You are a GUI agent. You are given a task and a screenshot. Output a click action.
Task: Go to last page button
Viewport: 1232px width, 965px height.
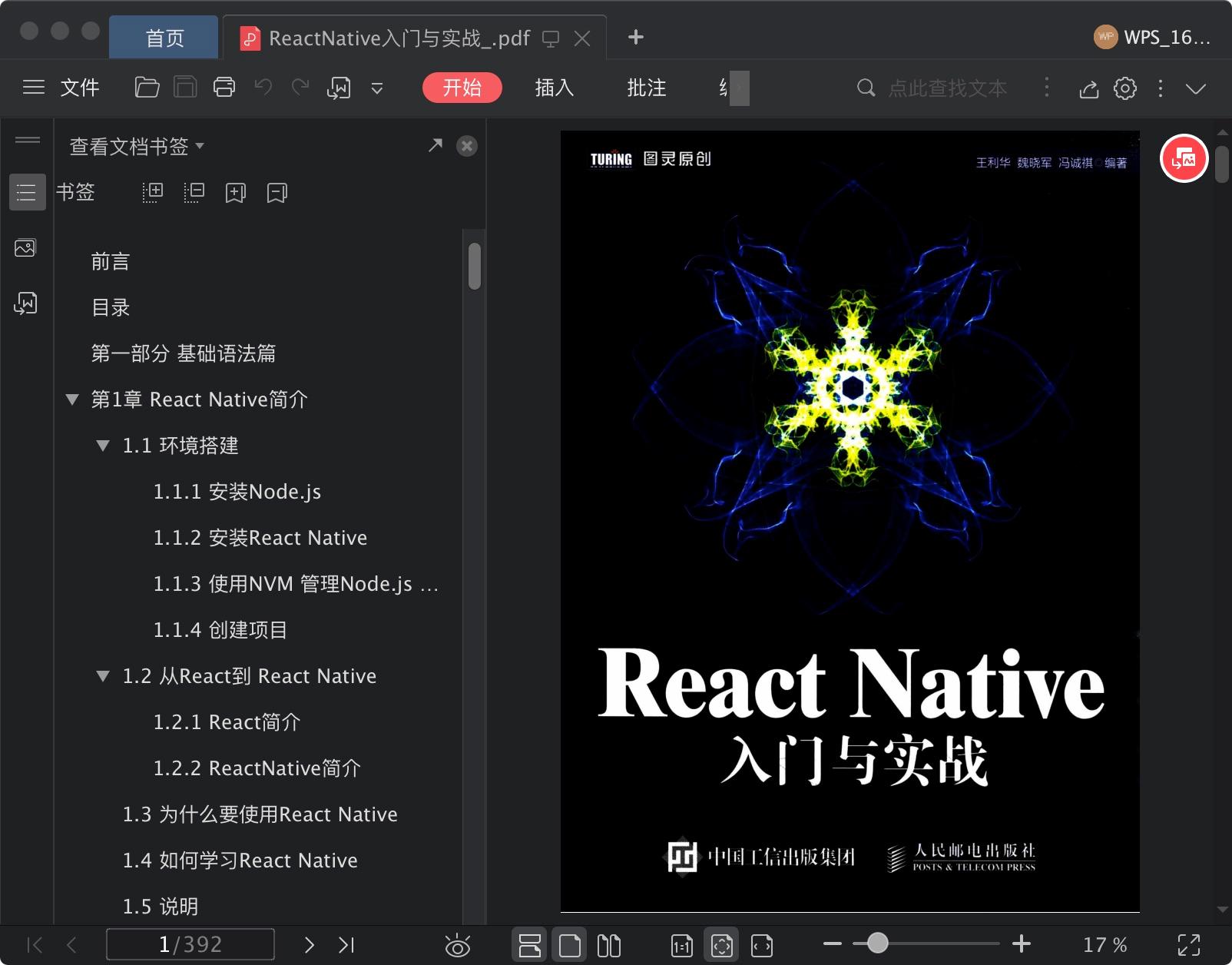point(346,945)
